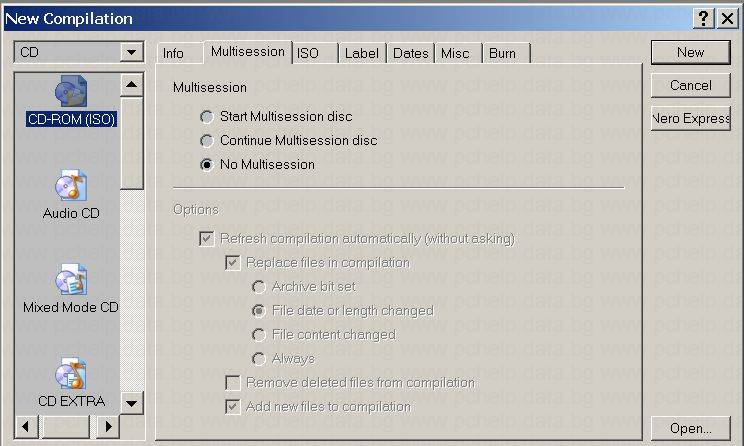Image resolution: width=744 pixels, height=446 pixels.
Task: Open the Burn tab
Action: 502,54
